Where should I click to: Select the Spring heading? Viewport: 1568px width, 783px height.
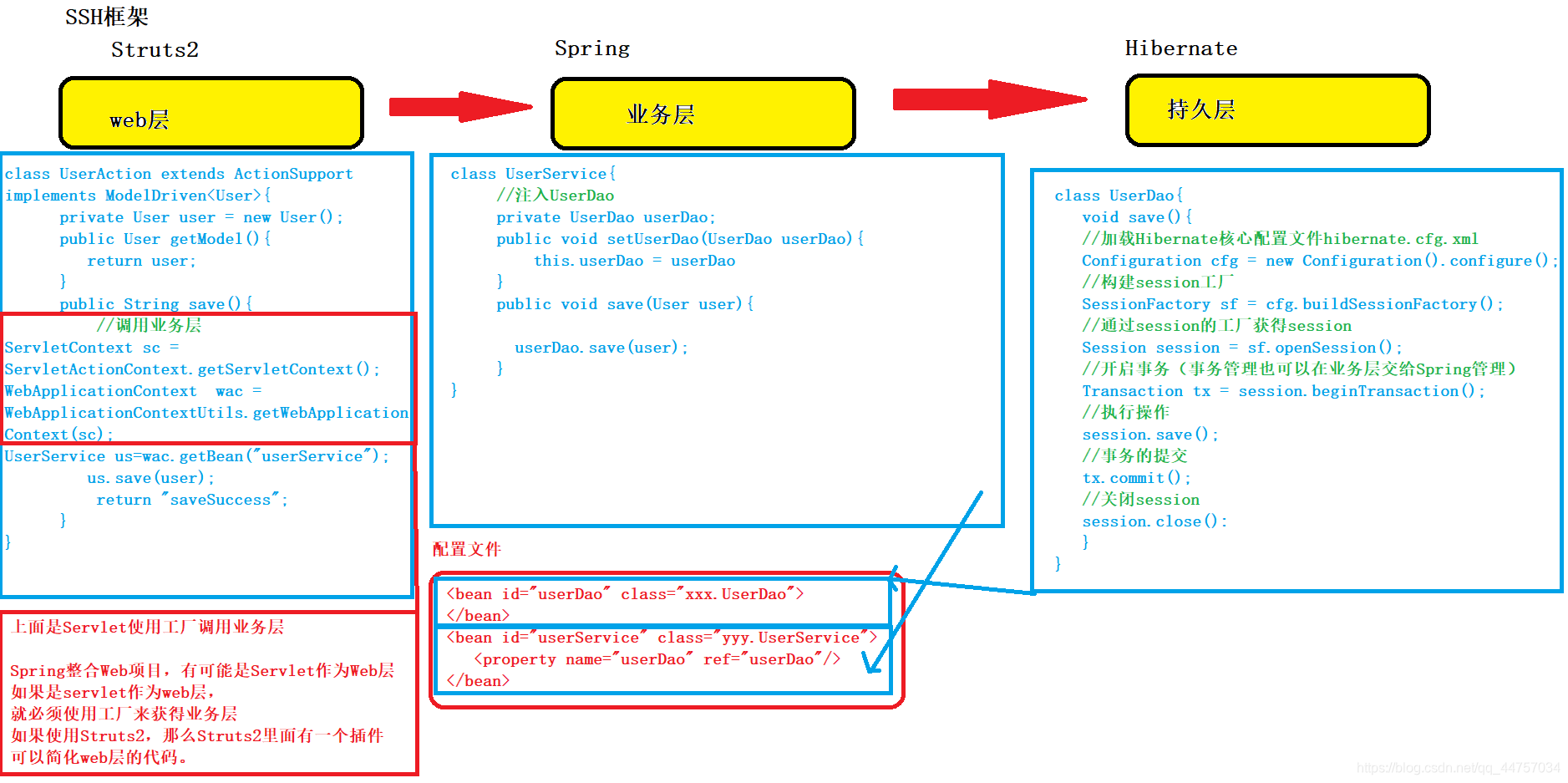pyautogui.click(x=592, y=48)
